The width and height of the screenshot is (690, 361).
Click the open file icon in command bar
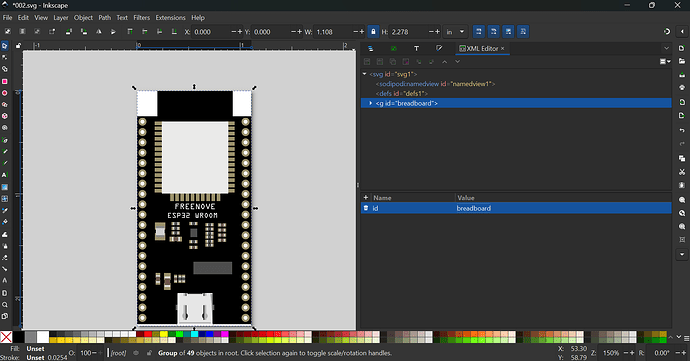click(x=682, y=61)
